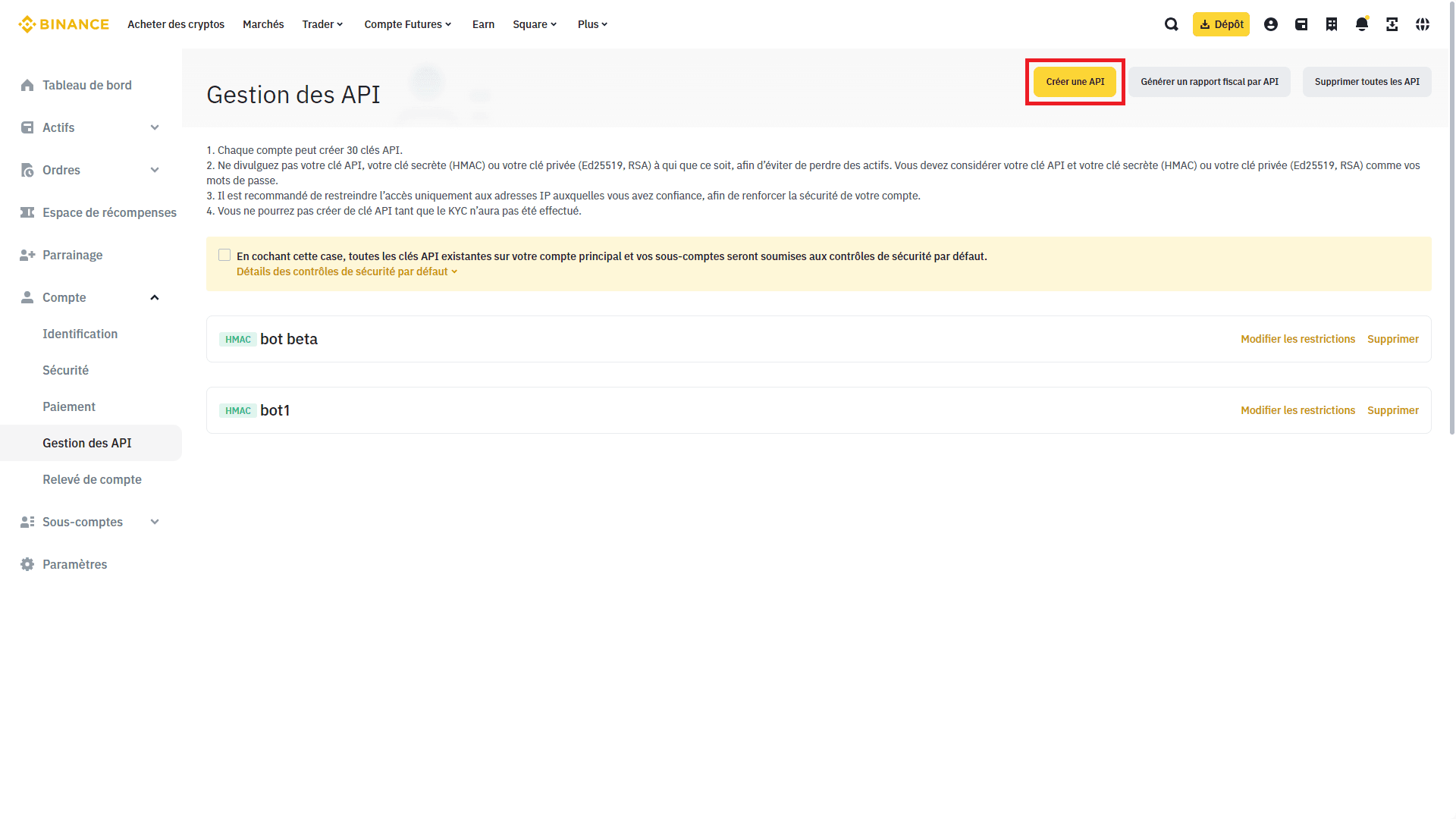This screenshot has width=1456, height=819.
Task: Open the wallet icon in header
Action: (1301, 24)
